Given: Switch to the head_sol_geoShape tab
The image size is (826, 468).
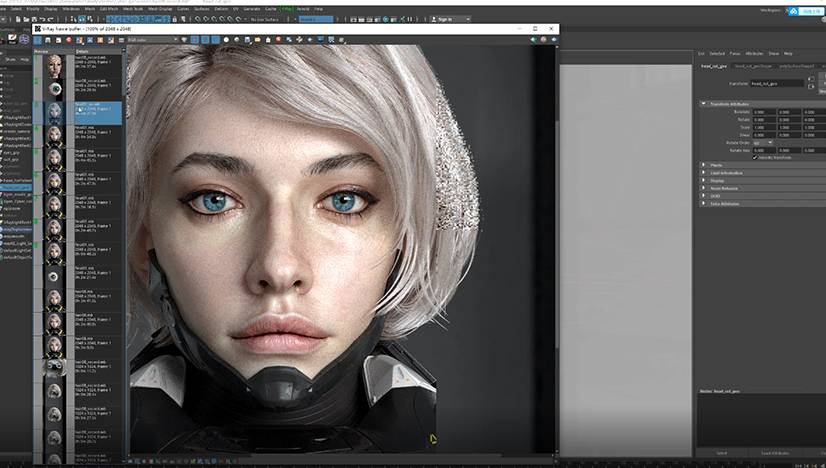Looking at the screenshot, I should [753, 66].
